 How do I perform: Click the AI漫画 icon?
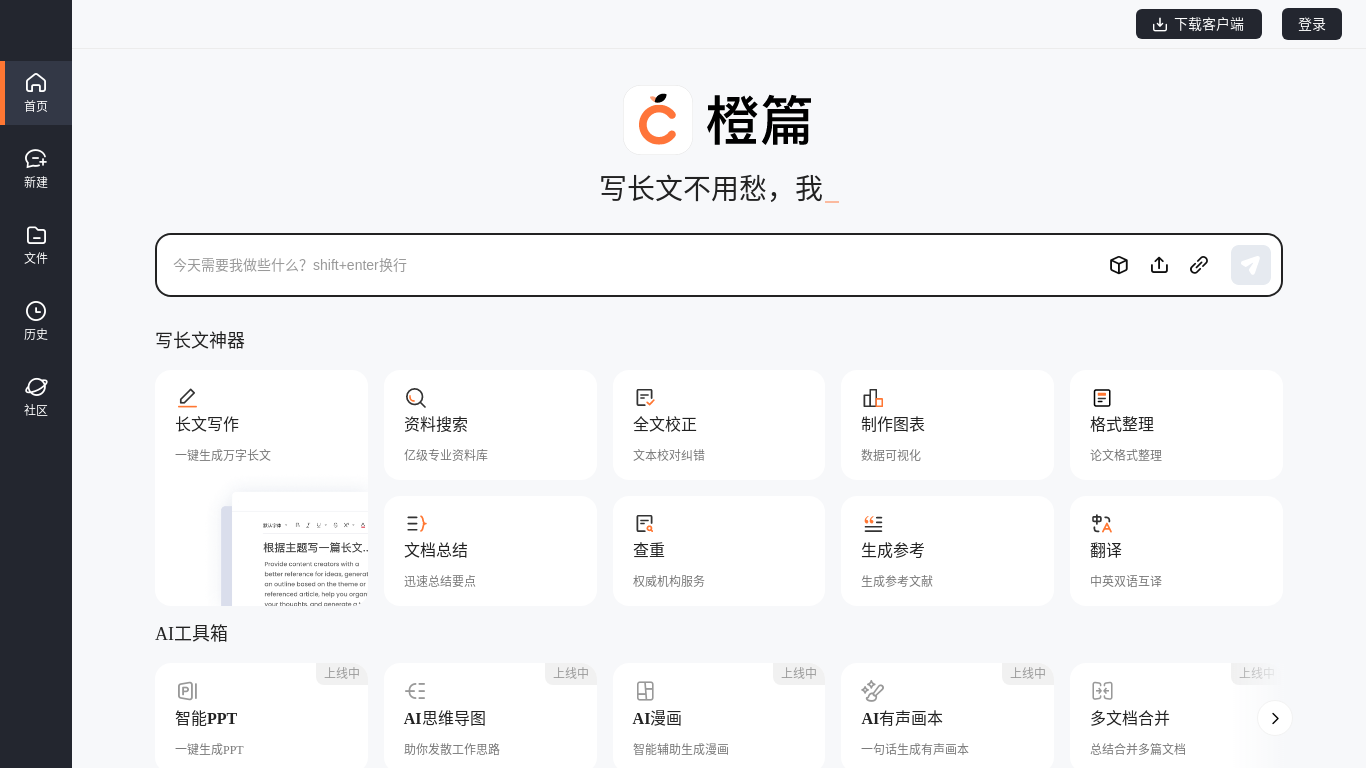645,691
